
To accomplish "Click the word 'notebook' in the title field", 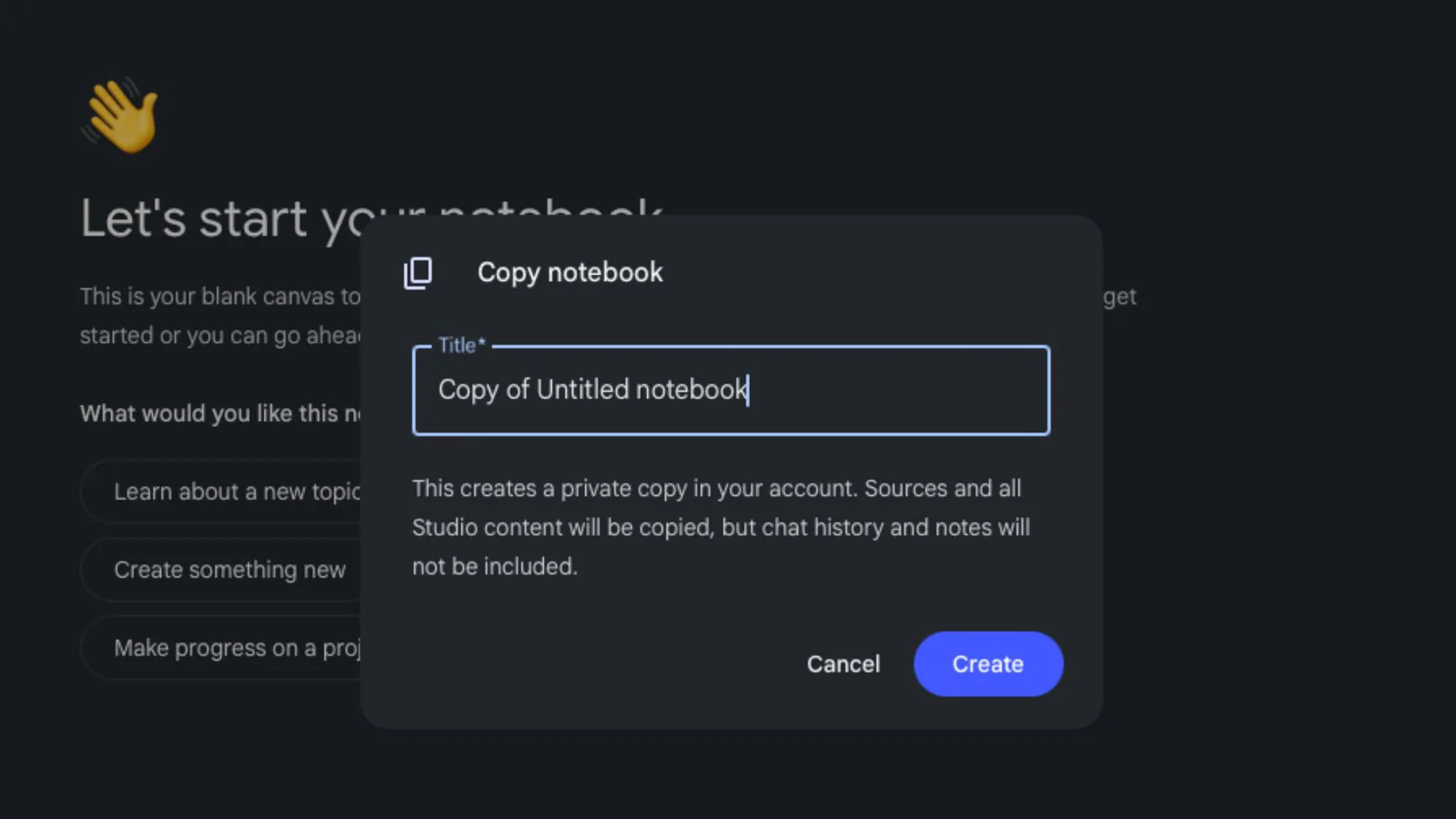I will pyautogui.click(x=692, y=389).
